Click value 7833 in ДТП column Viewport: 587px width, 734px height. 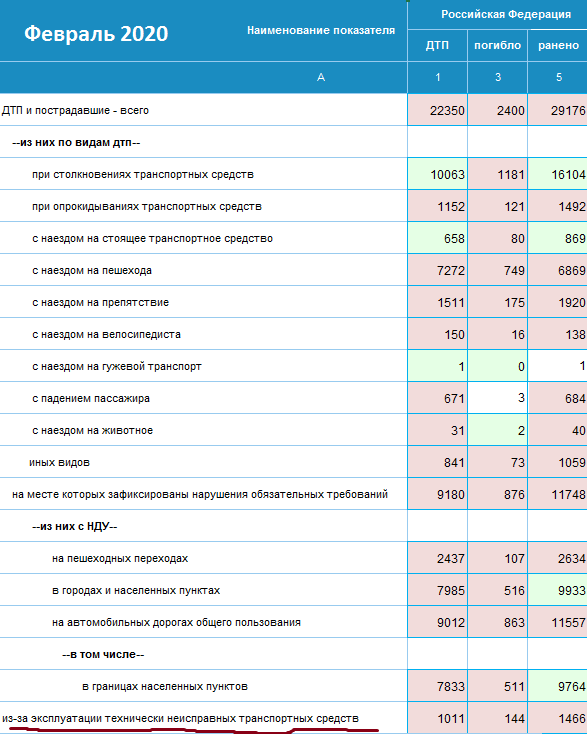(451, 686)
